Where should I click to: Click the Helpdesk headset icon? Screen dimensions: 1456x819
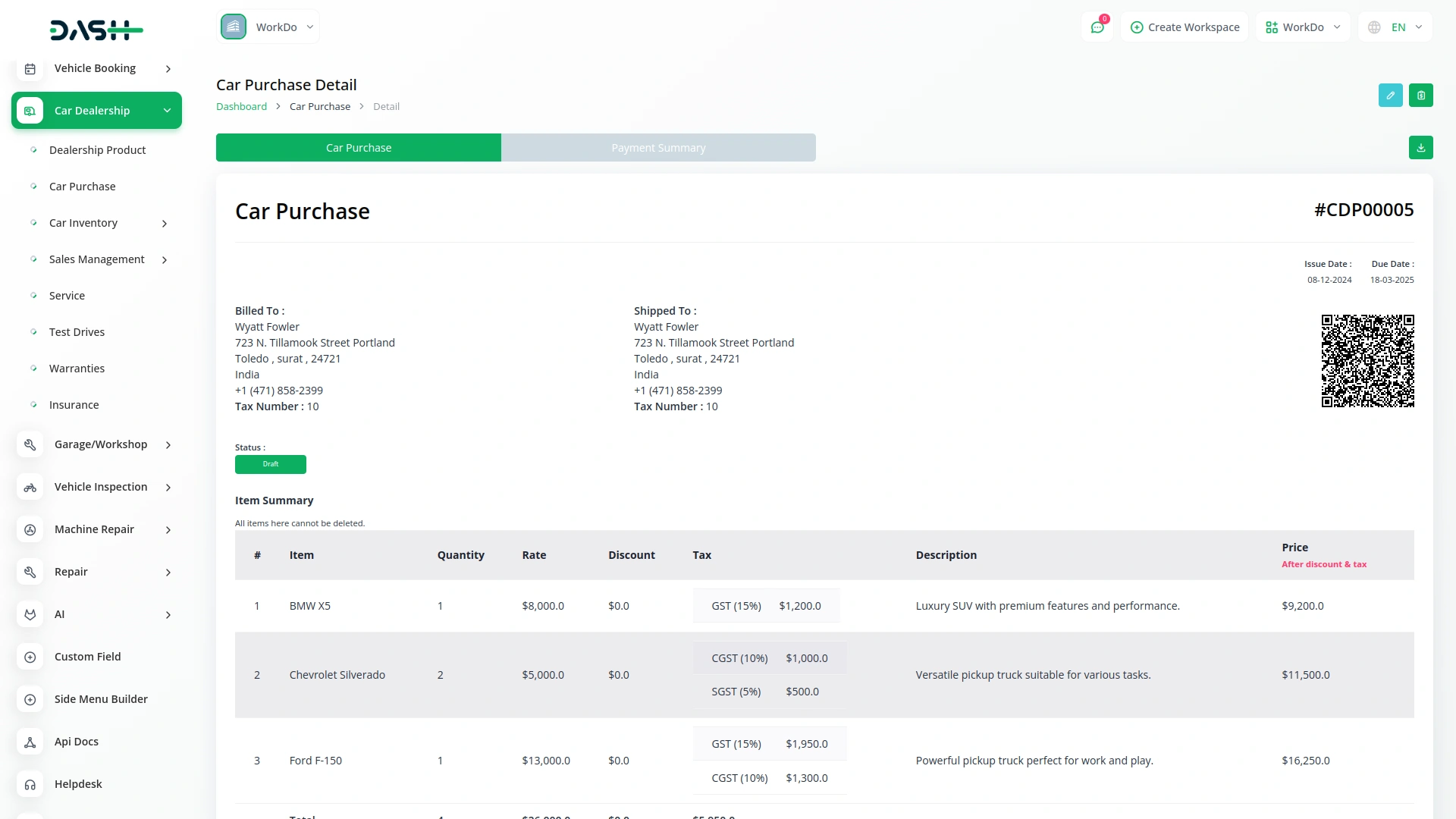point(30,785)
